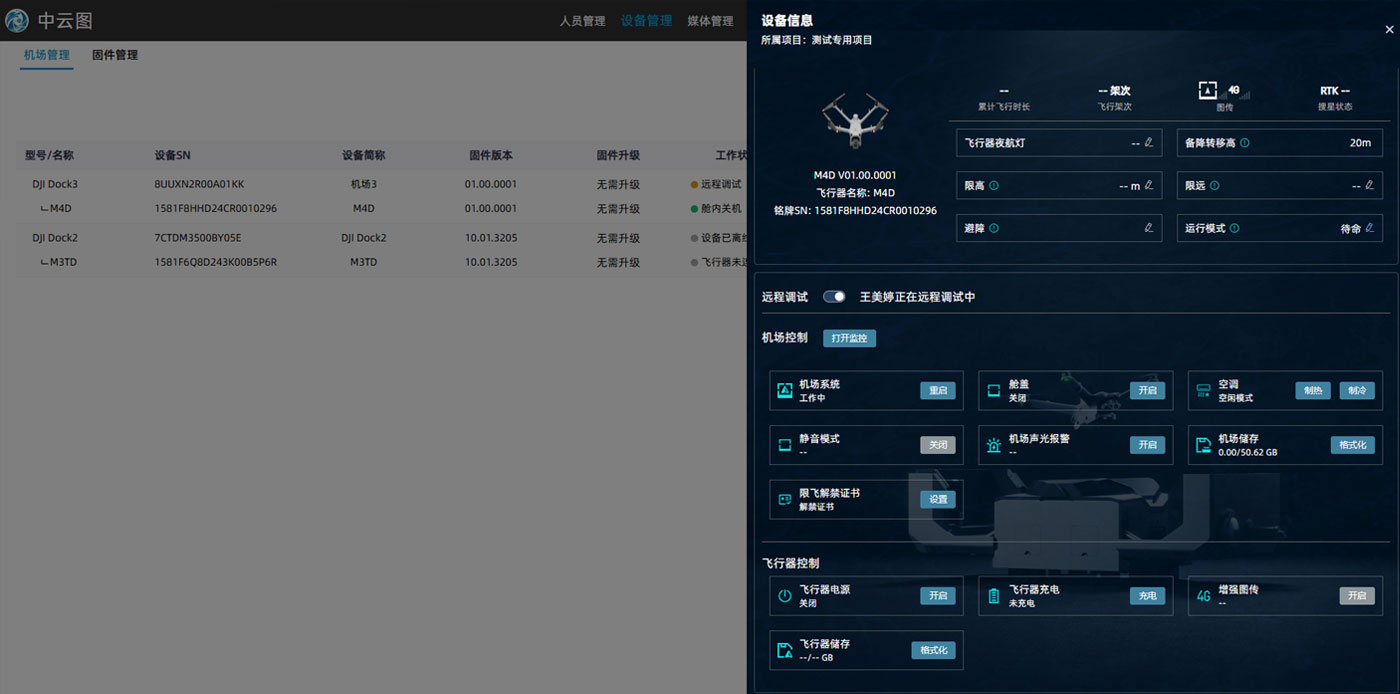Click the 机场声光报警 alarm icon
Image resolution: width=1400 pixels, height=694 pixels.
tap(994, 445)
